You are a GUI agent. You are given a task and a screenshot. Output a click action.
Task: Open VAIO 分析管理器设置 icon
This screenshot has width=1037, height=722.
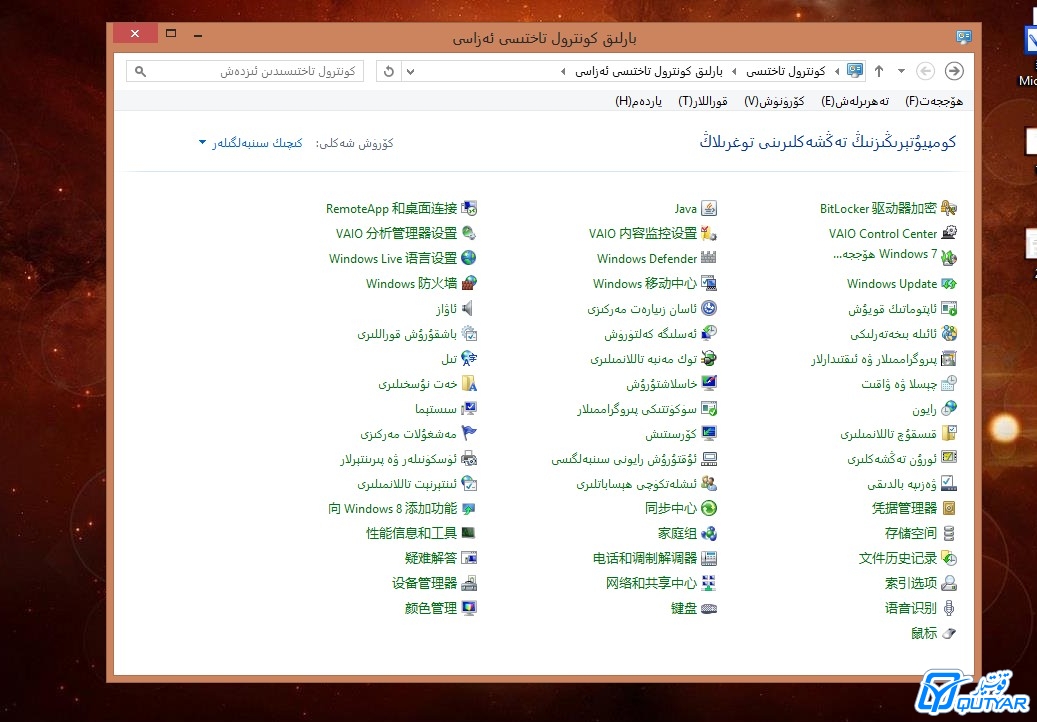[x=469, y=233]
